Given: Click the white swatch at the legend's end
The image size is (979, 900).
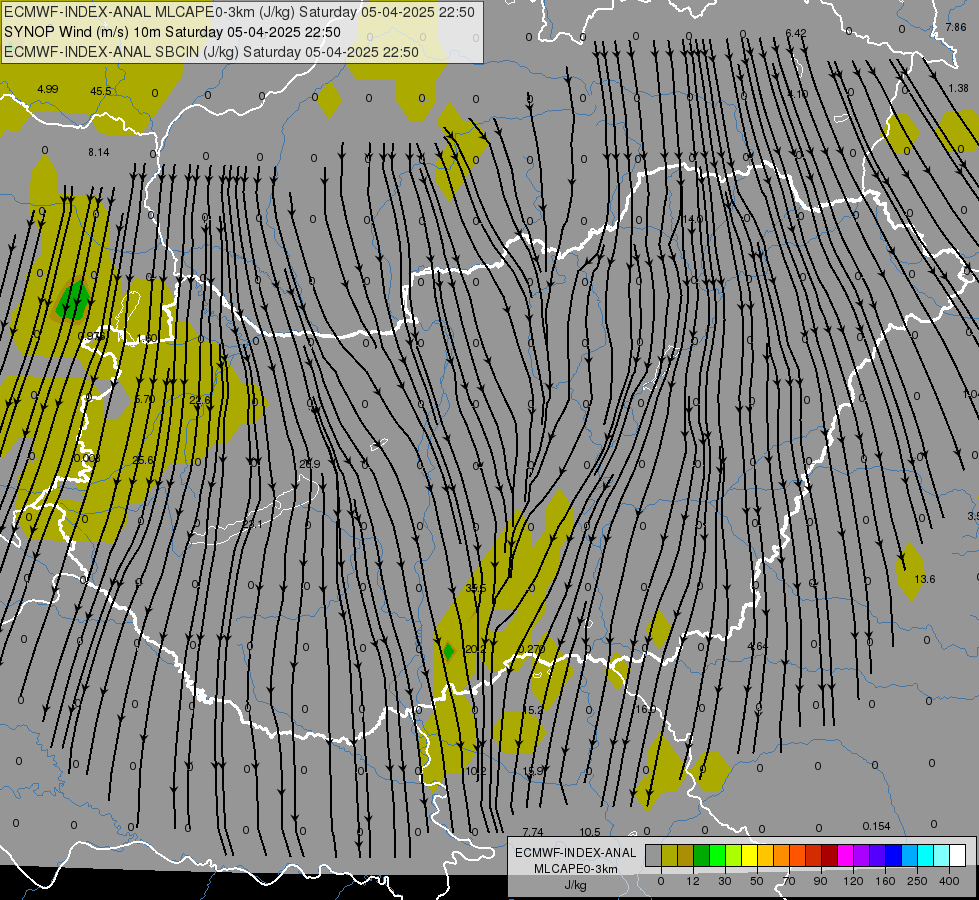Looking at the screenshot, I should (957, 856).
